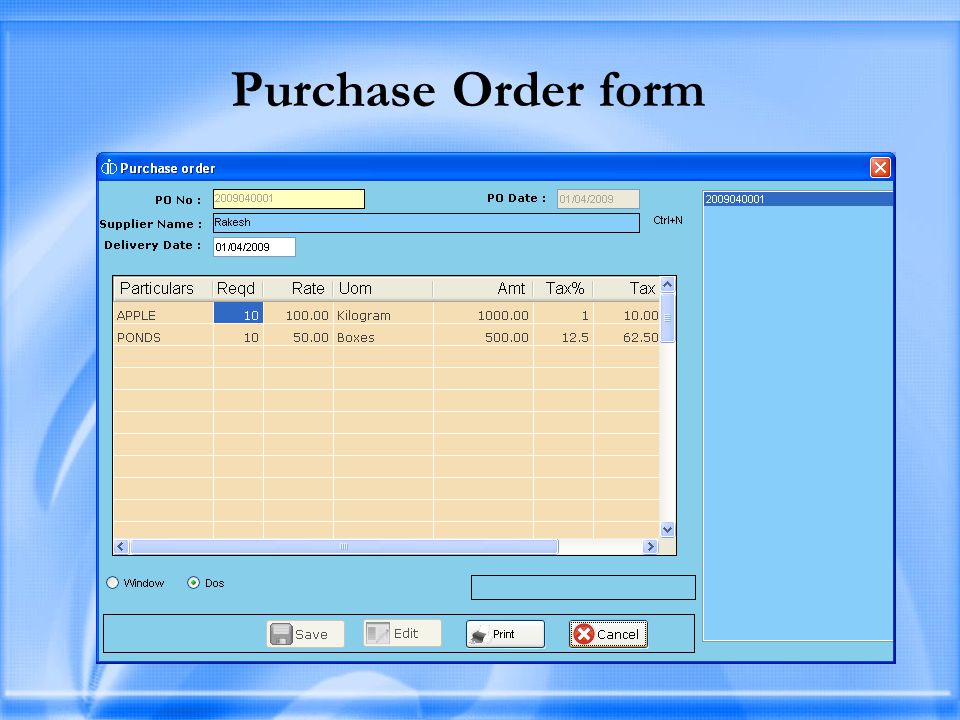Click the horizontal scrollbar thumb of grid
Screen dimensions: 960x720
[344, 546]
